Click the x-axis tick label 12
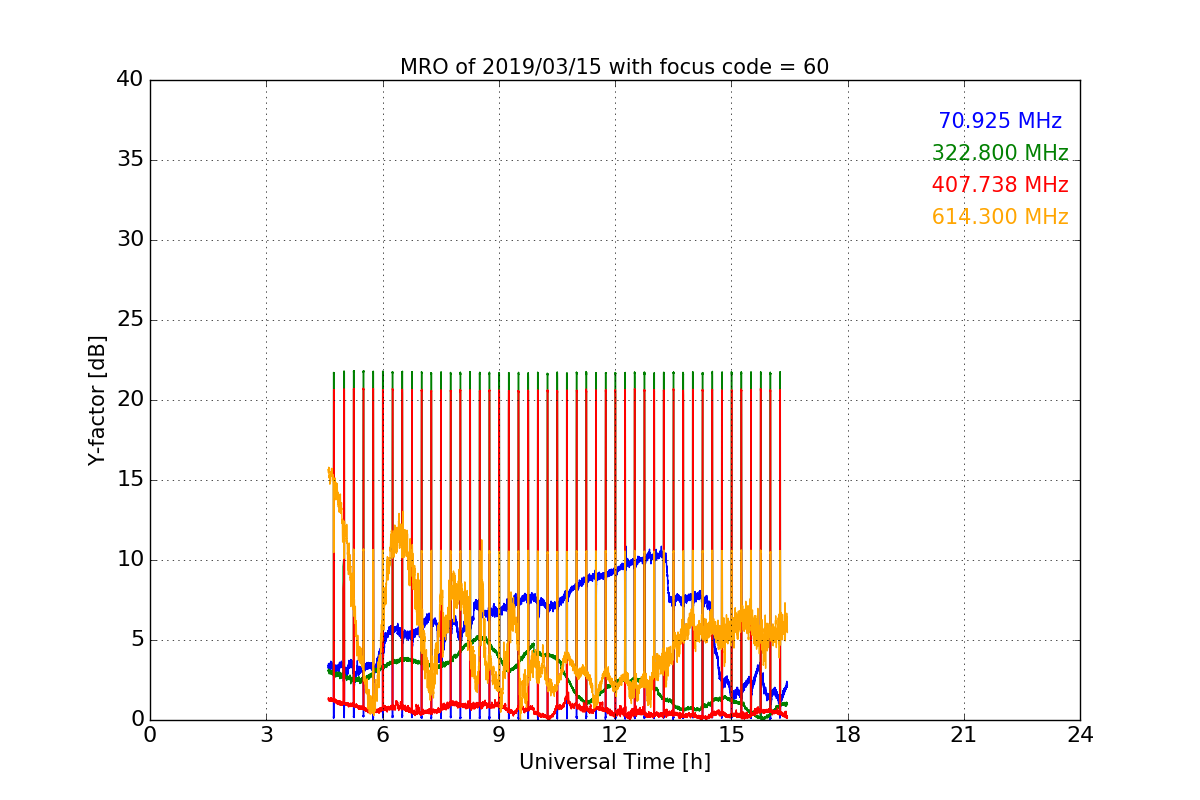The height and width of the screenshot is (800, 1200). pos(615,735)
